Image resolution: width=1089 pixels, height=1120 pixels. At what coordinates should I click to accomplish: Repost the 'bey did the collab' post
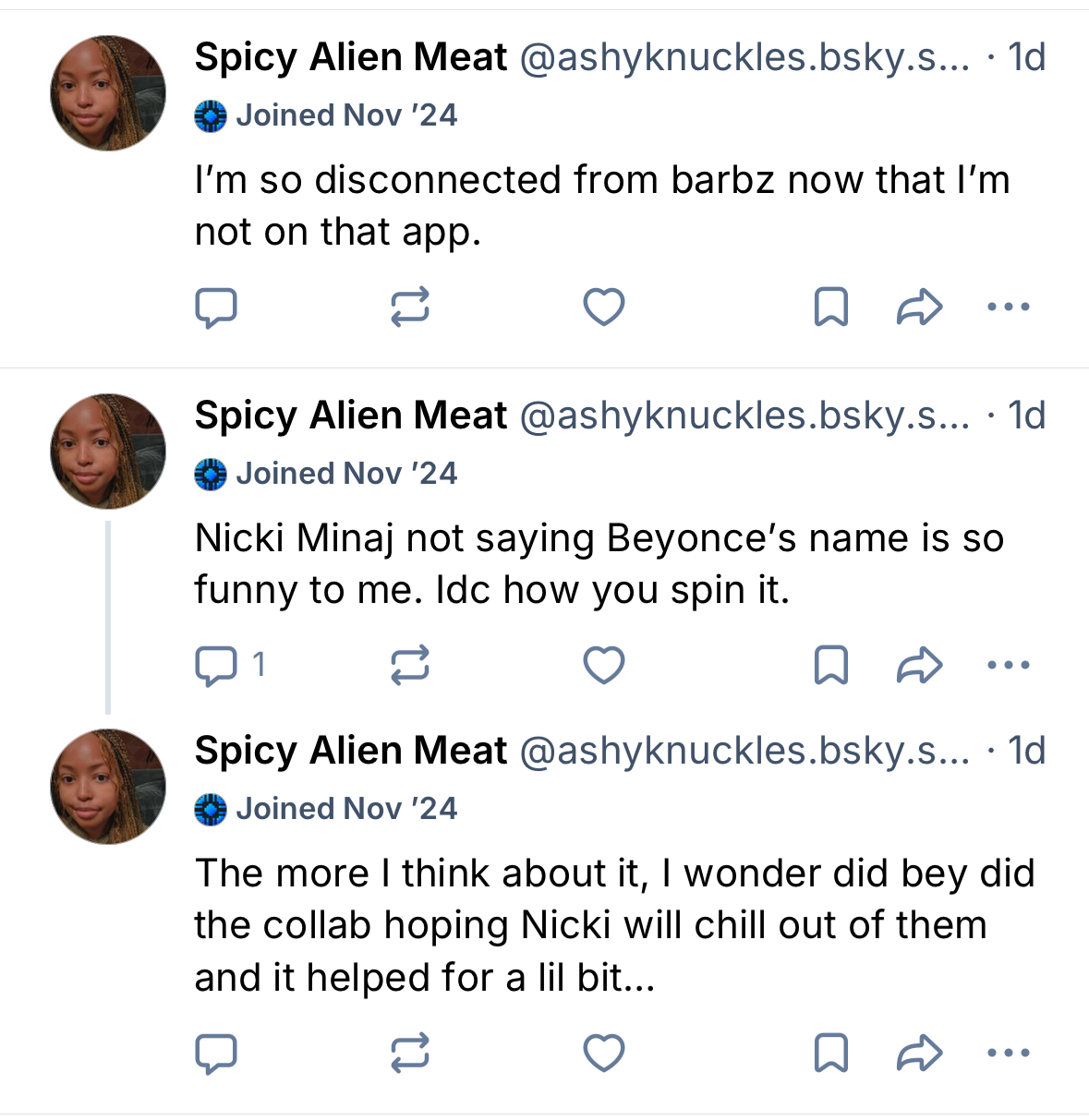409,1054
